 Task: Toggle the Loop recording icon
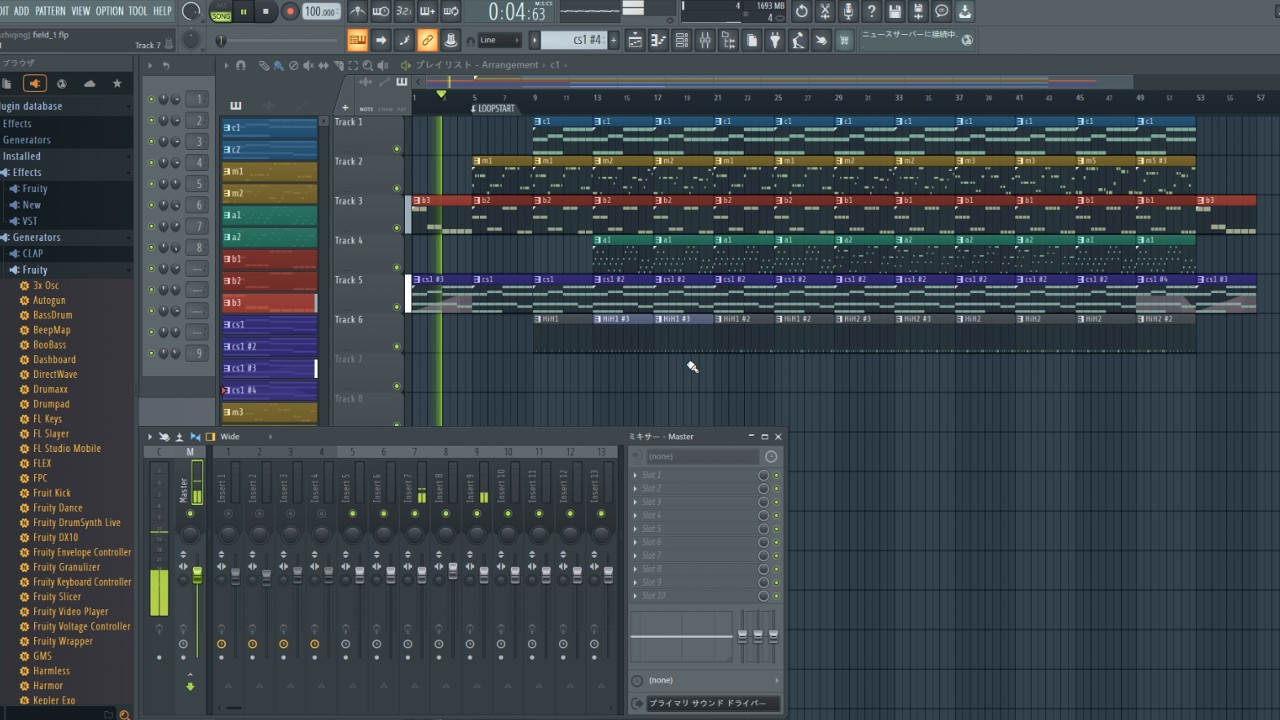[x=451, y=12]
